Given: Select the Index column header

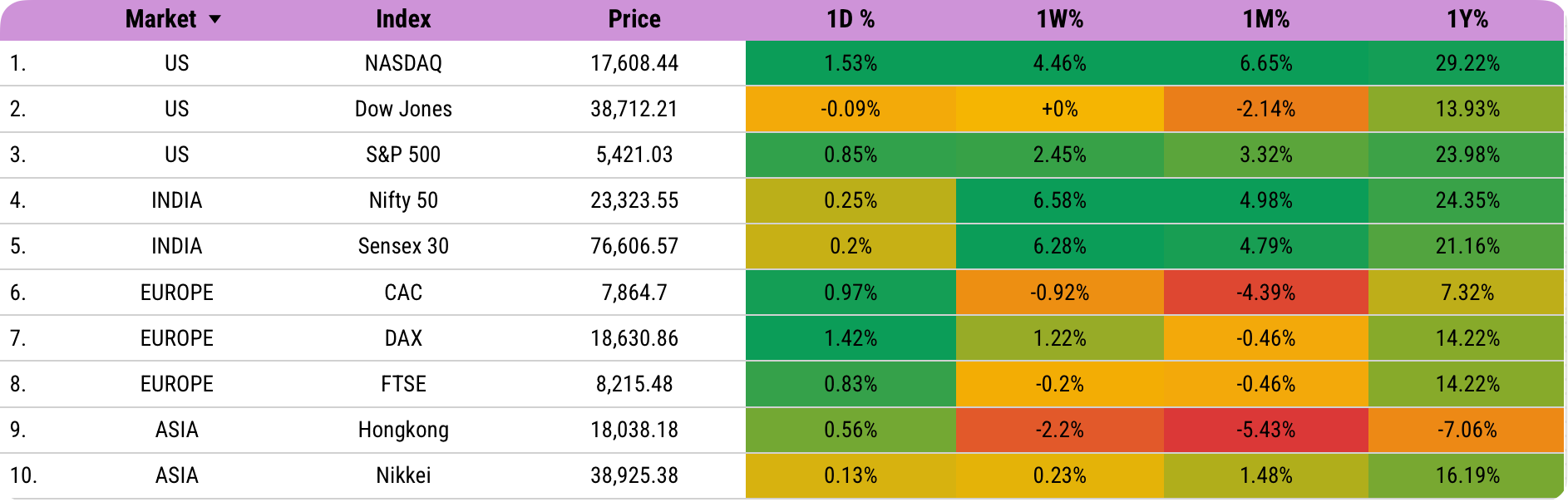Looking at the screenshot, I should pyautogui.click(x=403, y=19).
